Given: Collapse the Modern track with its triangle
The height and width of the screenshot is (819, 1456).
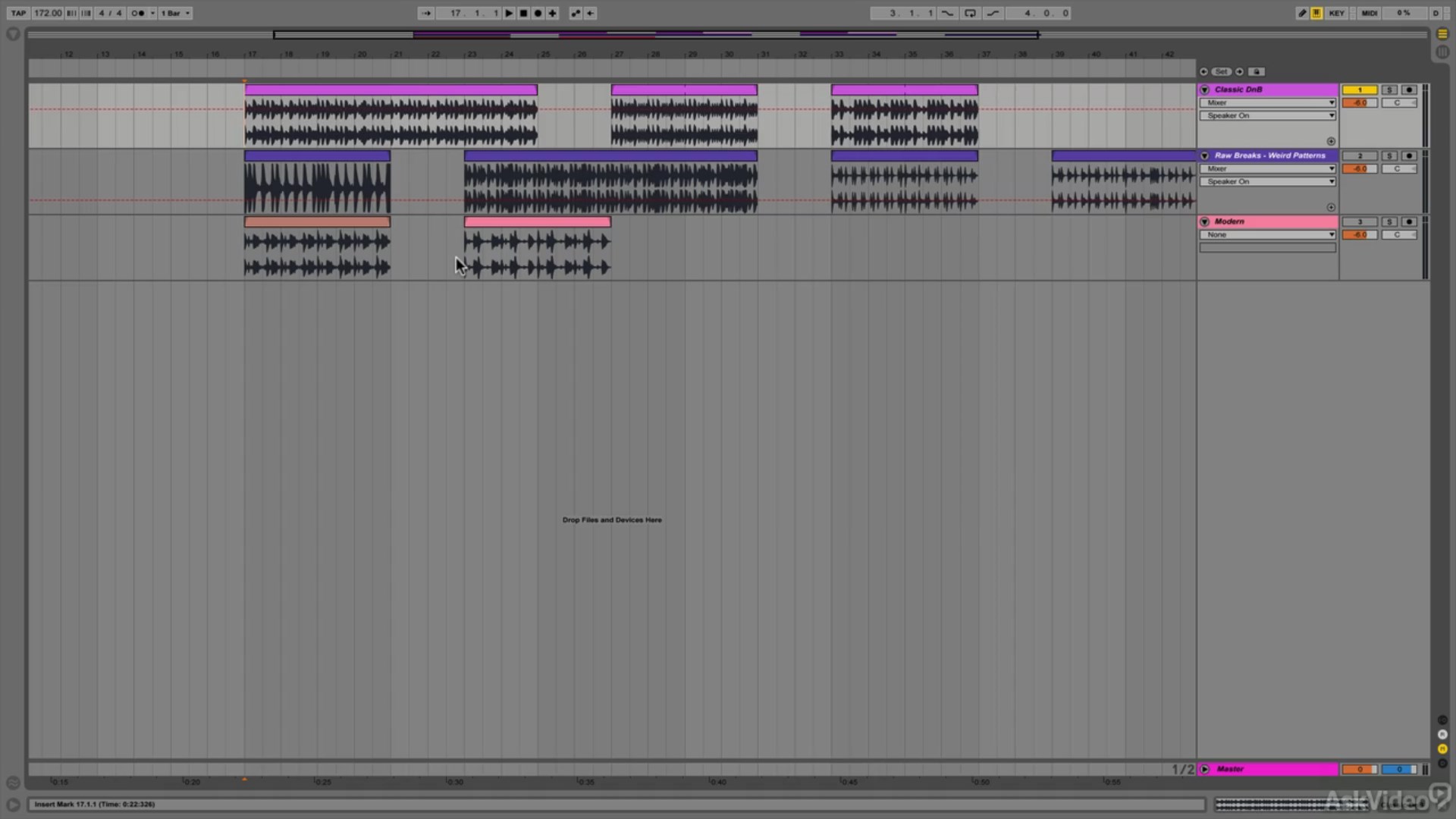Looking at the screenshot, I should pyautogui.click(x=1205, y=221).
